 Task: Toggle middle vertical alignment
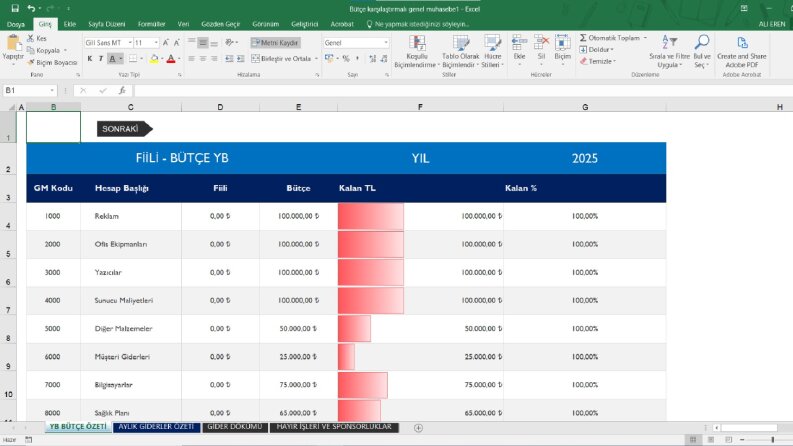coord(202,42)
